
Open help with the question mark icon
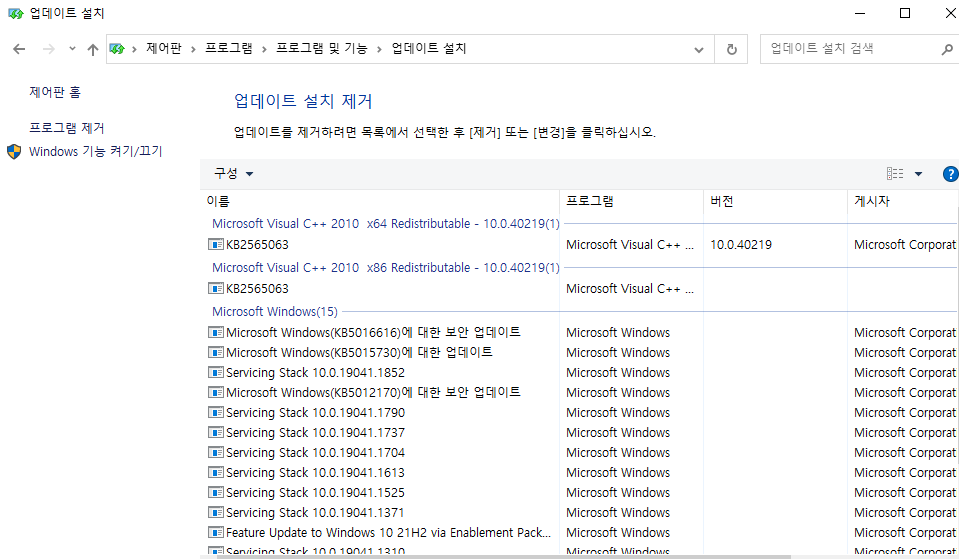tap(950, 174)
